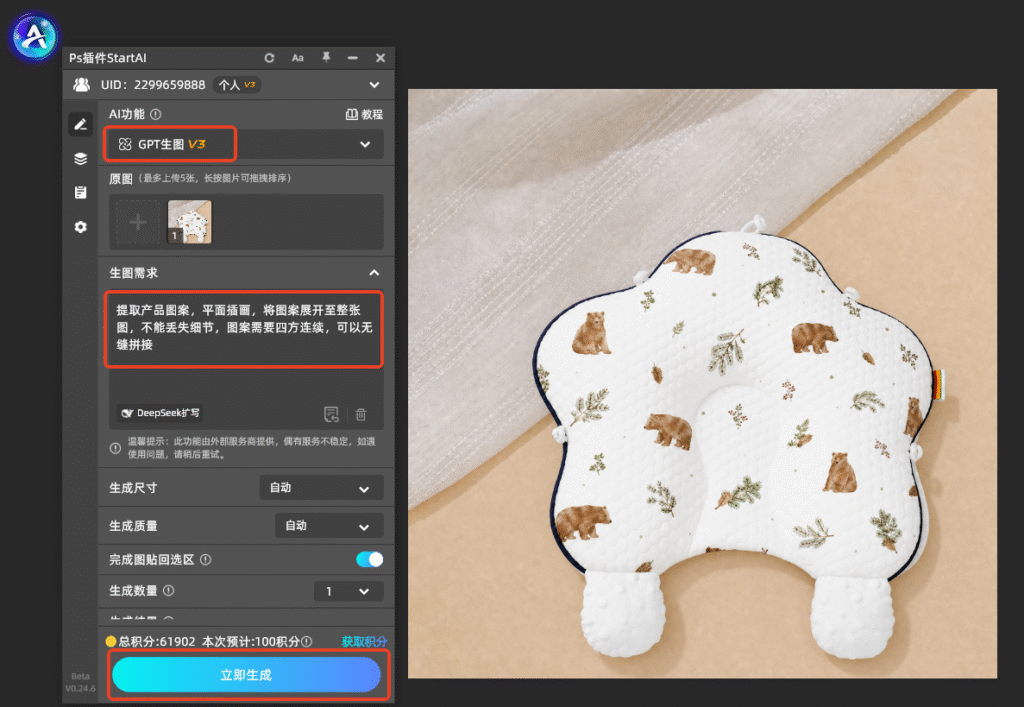Open the layers stack sidebar icon
The height and width of the screenshot is (707, 1024).
pyautogui.click(x=80, y=159)
